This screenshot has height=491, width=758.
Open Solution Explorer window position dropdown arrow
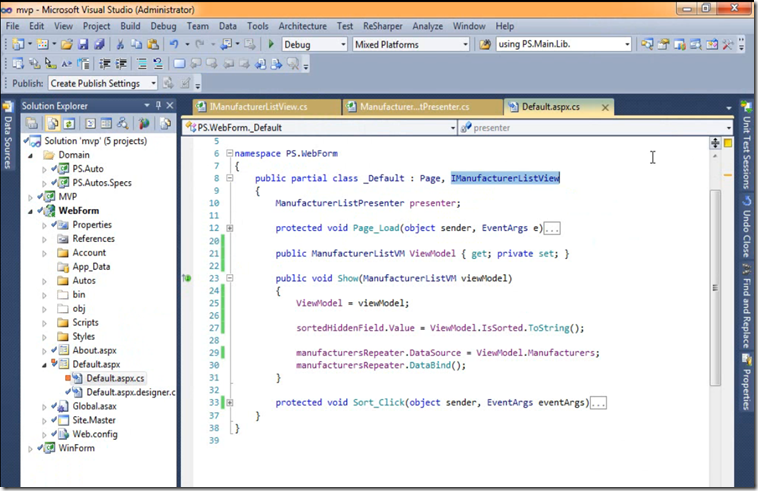coord(146,105)
